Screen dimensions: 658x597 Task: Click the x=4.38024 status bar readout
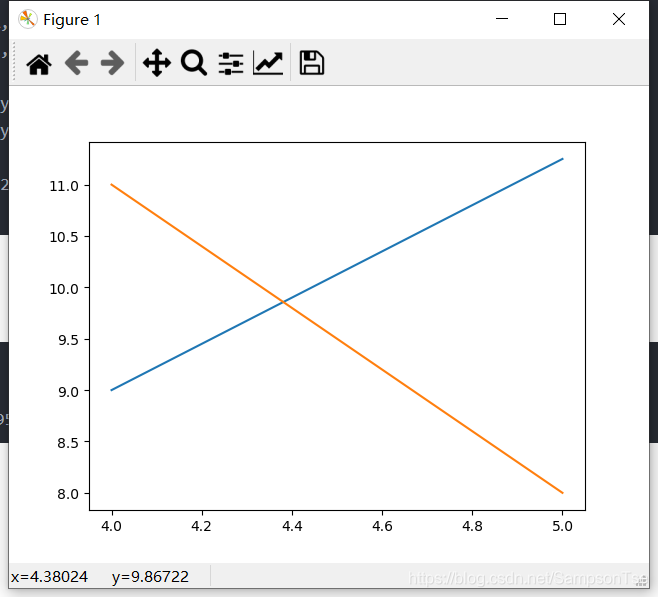49,577
